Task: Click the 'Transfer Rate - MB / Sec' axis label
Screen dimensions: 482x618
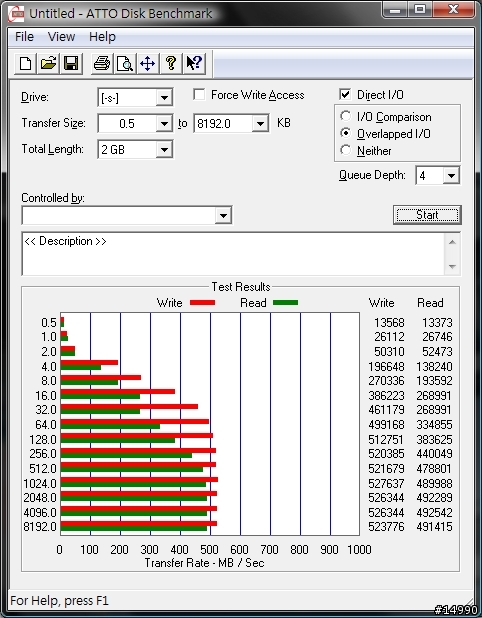Action: 204,563
